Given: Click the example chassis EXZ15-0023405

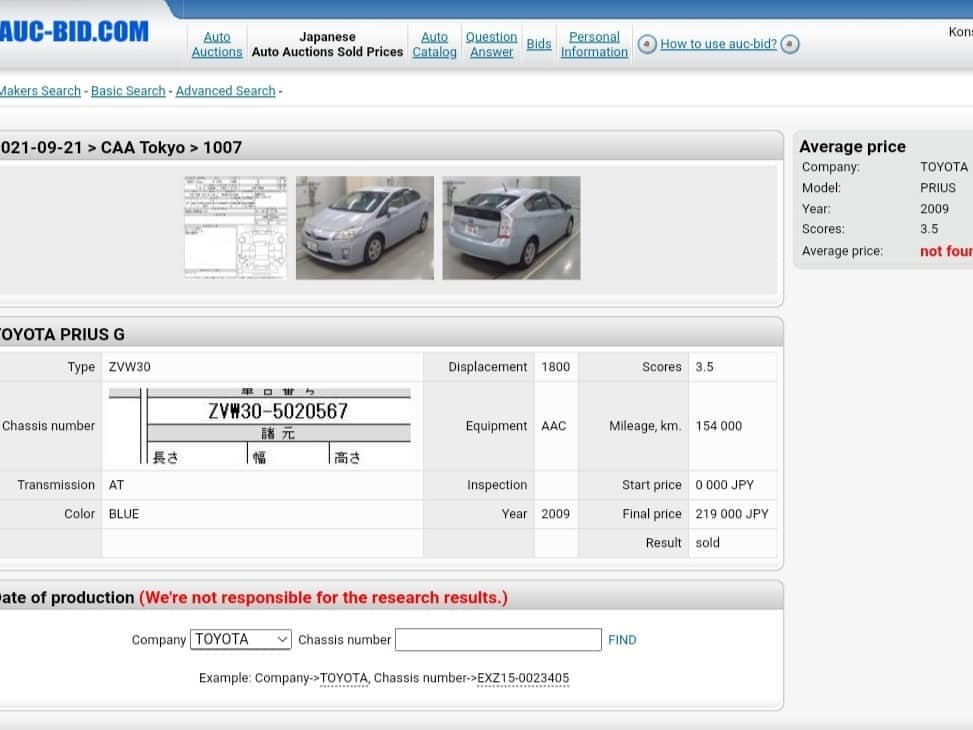Looking at the screenshot, I should pos(523,678).
